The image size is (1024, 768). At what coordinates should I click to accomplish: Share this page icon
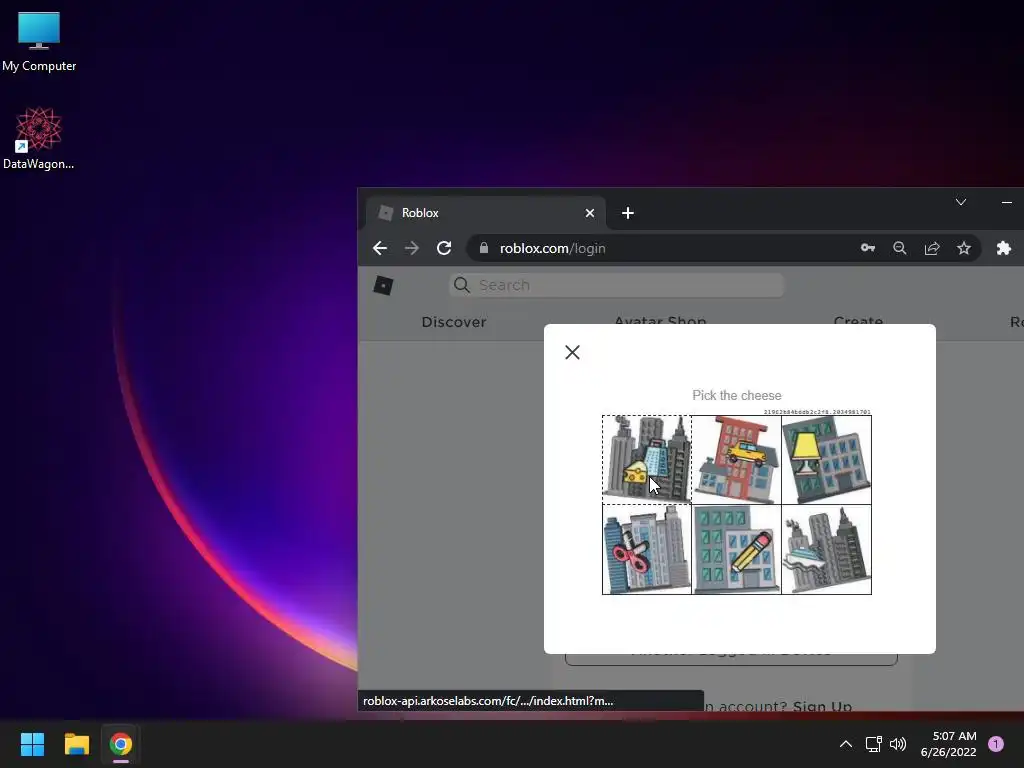tap(932, 248)
